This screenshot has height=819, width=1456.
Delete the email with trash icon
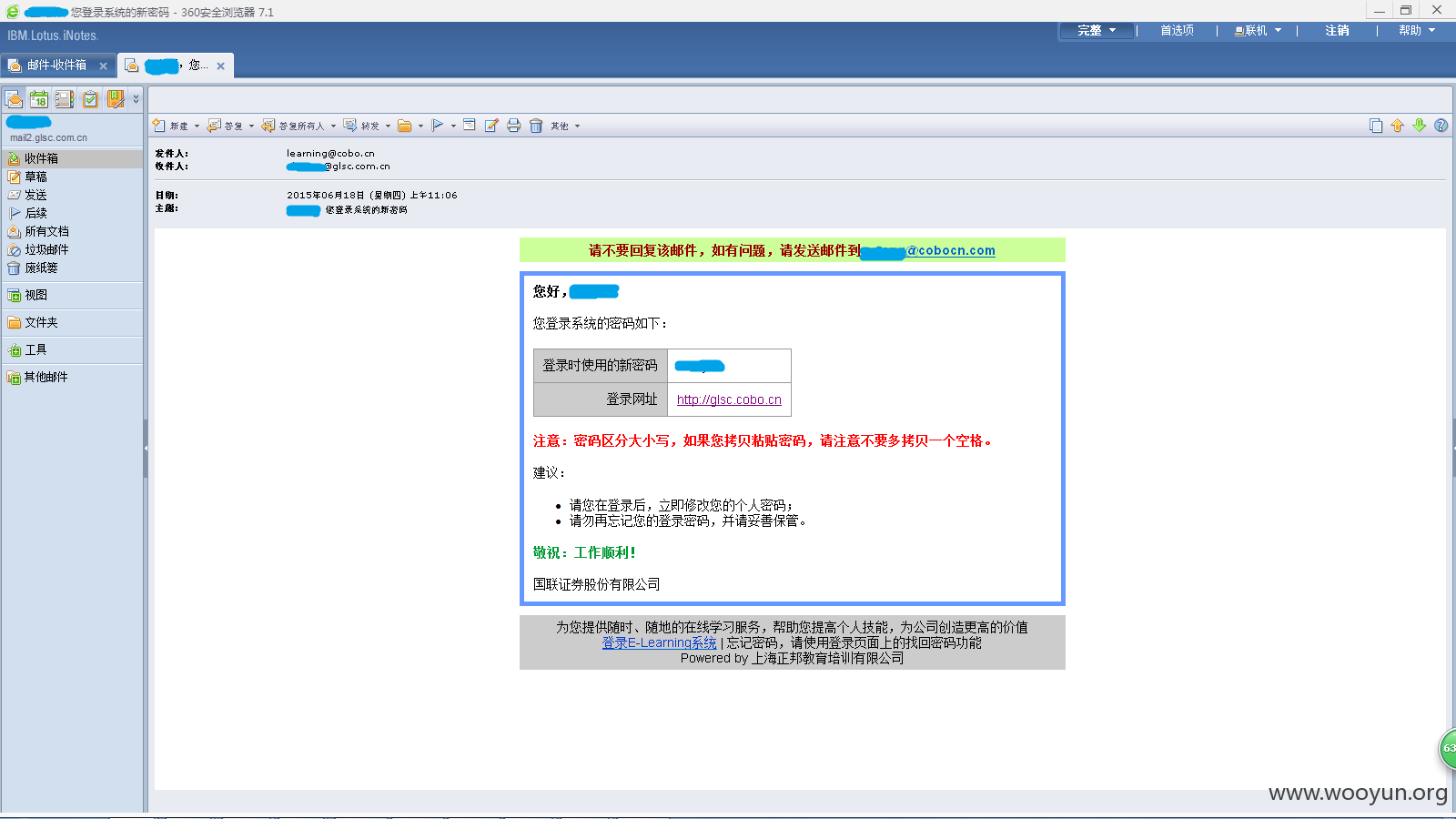(536, 126)
